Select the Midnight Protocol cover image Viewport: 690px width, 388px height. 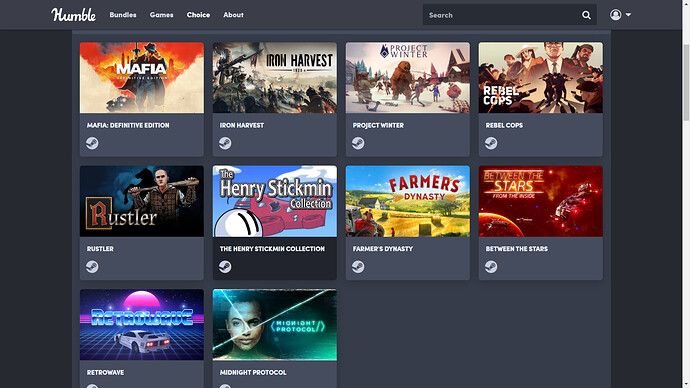pos(275,325)
